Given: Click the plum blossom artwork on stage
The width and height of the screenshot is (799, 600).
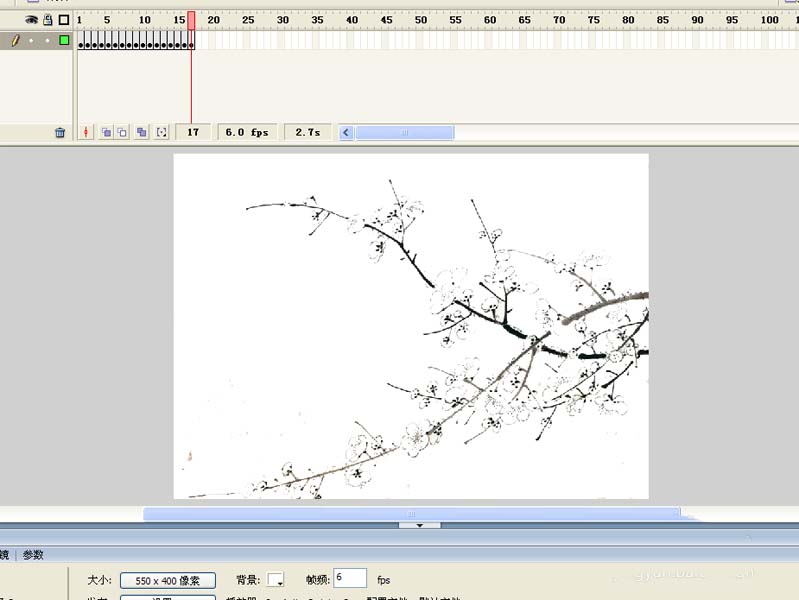Looking at the screenshot, I should 411,326.
